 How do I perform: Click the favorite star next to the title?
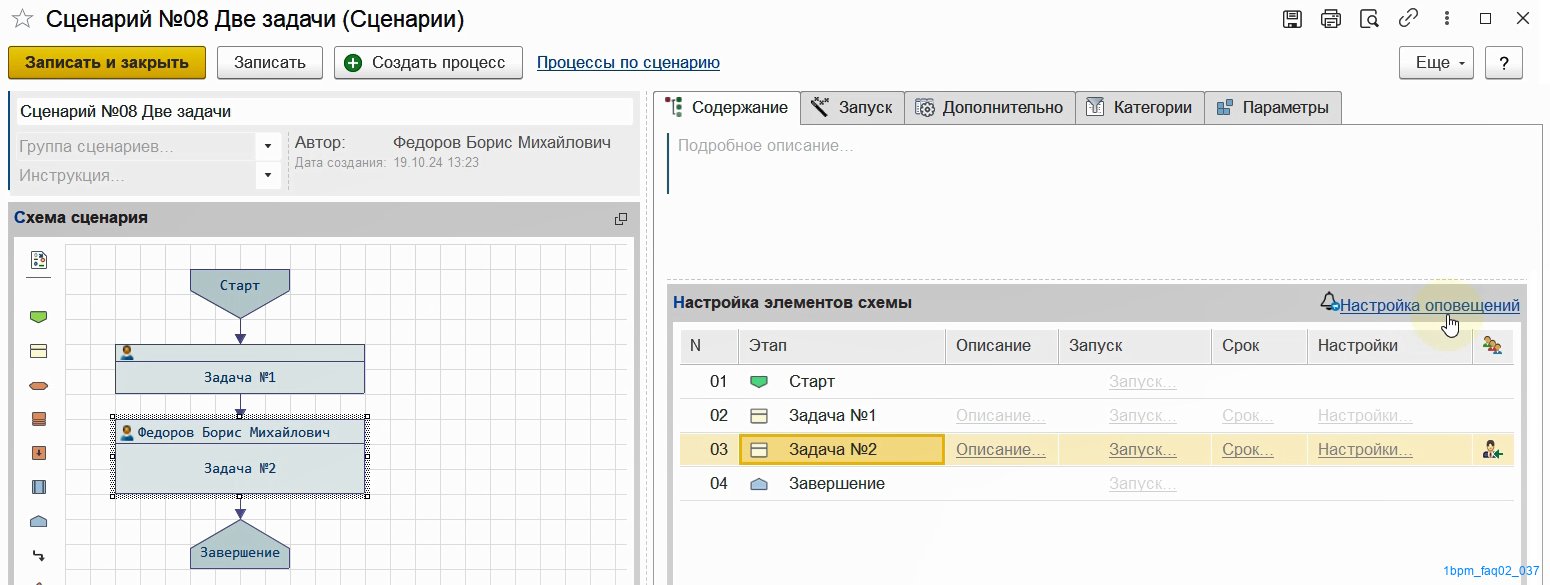click(x=22, y=19)
